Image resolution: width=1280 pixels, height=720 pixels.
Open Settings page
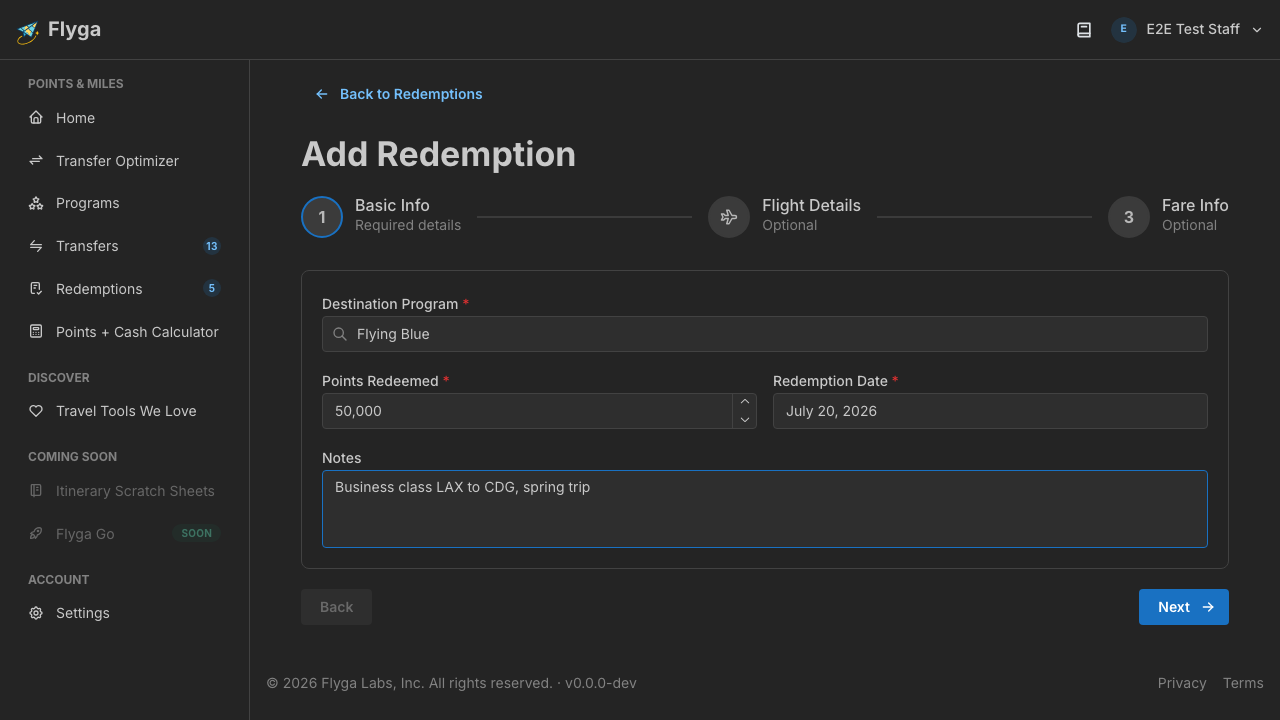point(124,613)
